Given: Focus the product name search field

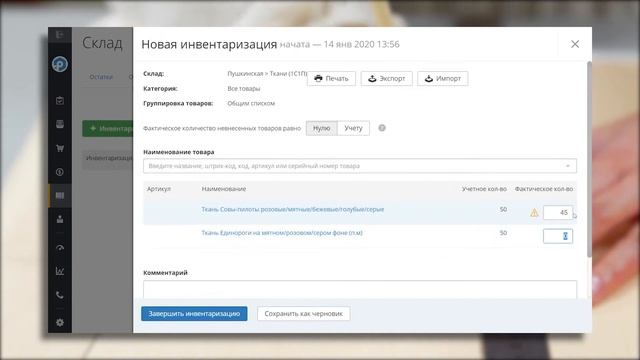Looking at the screenshot, I should pos(360,166).
